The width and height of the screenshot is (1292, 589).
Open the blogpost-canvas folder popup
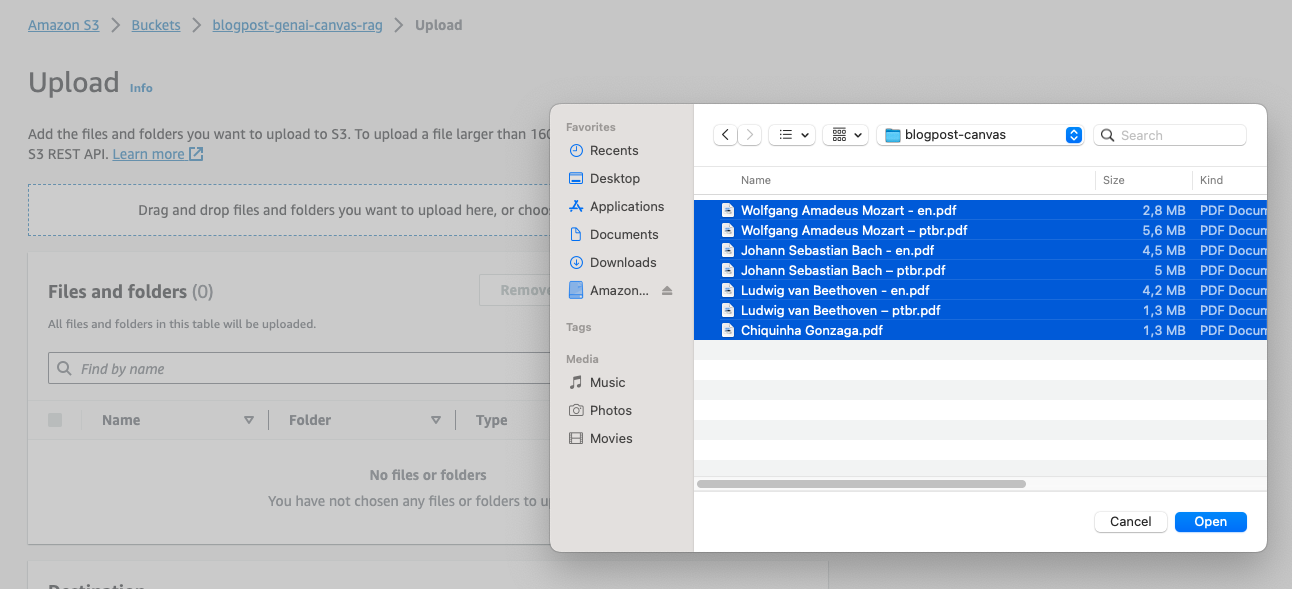tap(980, 135)
